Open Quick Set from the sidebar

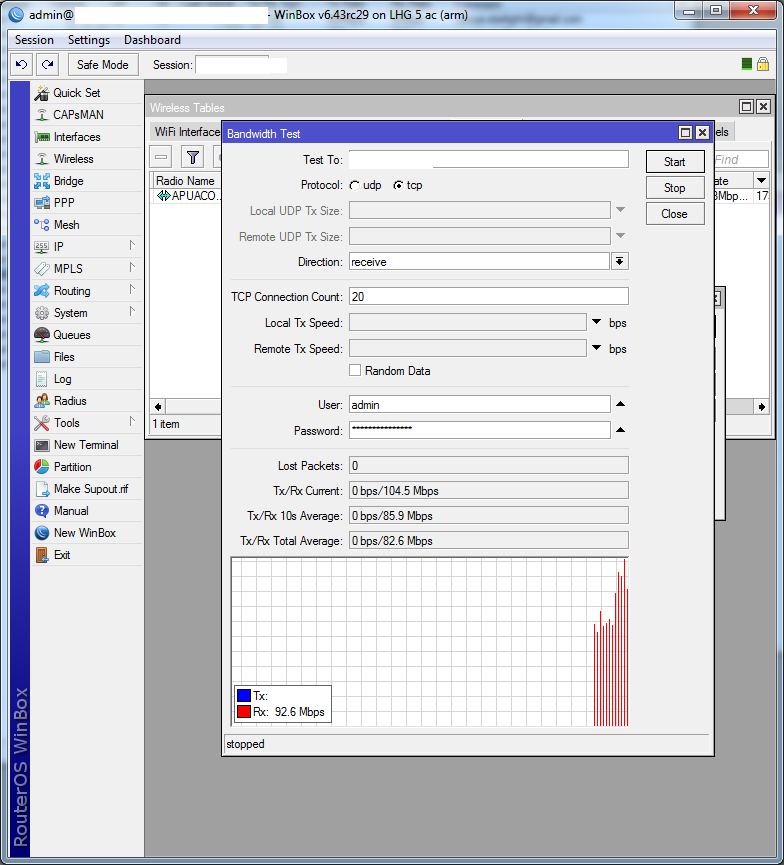tap(87, 93)
